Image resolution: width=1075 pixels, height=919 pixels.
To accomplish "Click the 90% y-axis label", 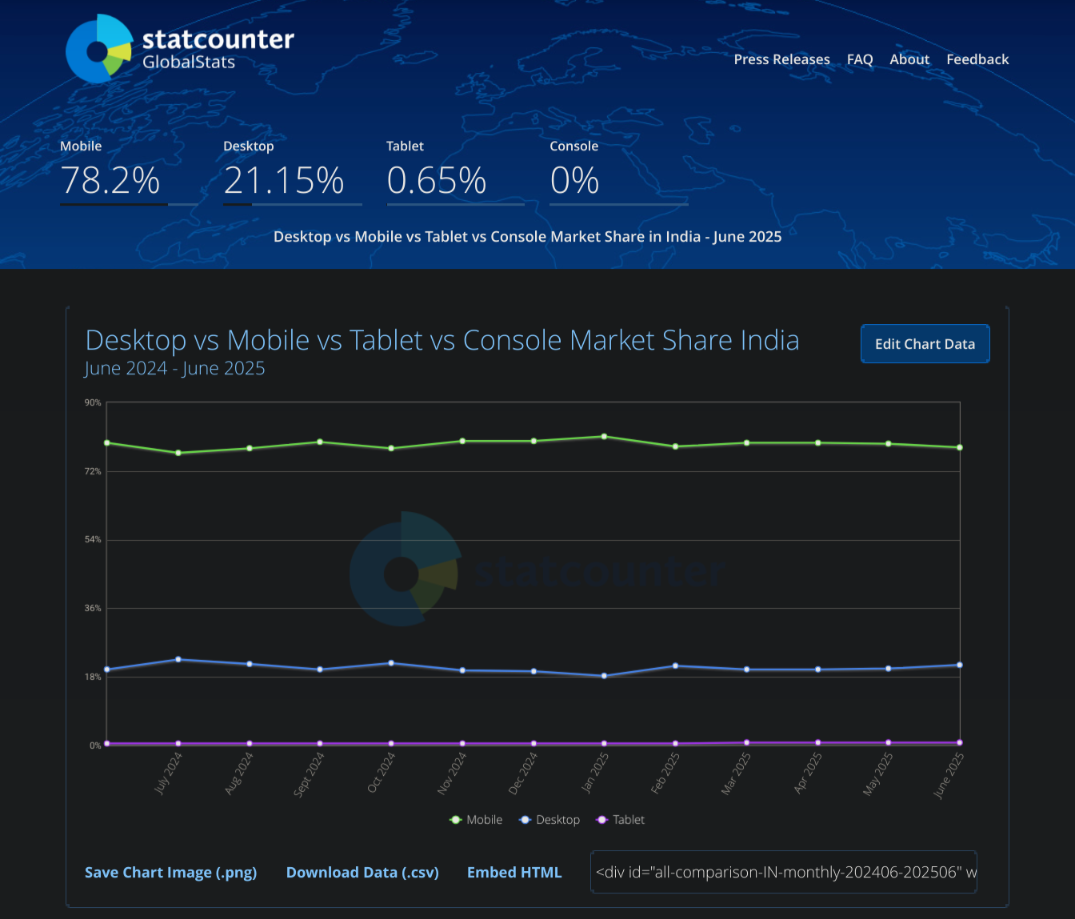I will [x=93, y=403].
